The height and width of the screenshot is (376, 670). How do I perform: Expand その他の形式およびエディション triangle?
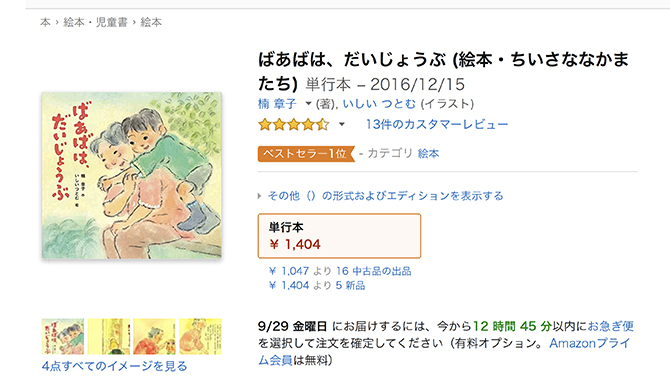click(x=259, y=196)
